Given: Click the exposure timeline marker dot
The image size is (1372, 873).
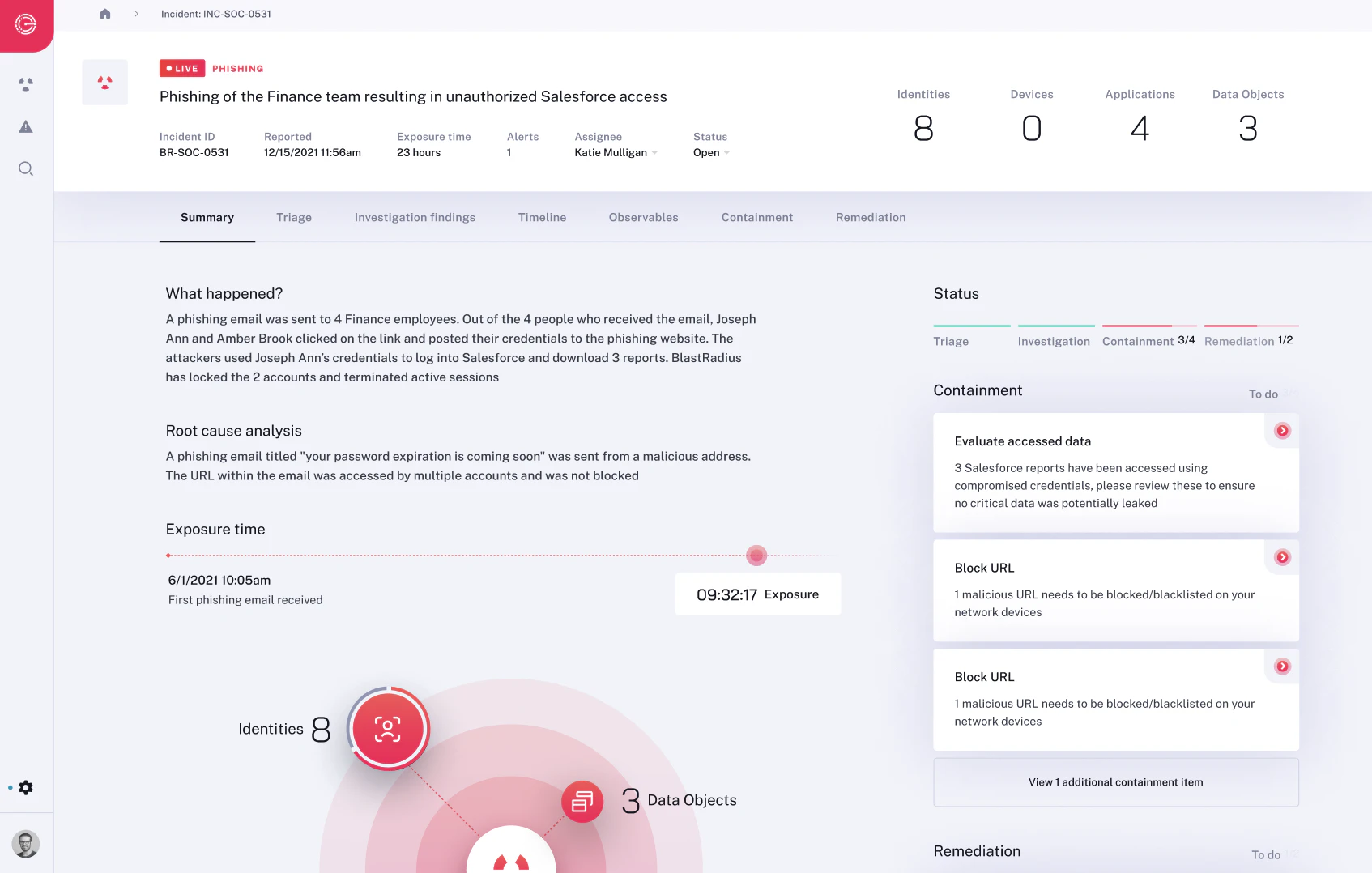Looking at the screenshot, I should 756,556.
